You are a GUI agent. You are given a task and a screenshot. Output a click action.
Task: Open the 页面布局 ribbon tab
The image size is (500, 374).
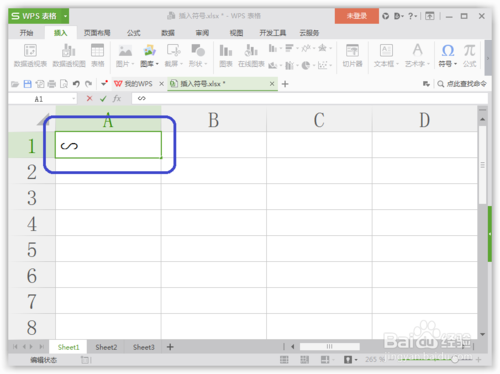[97, 33]
